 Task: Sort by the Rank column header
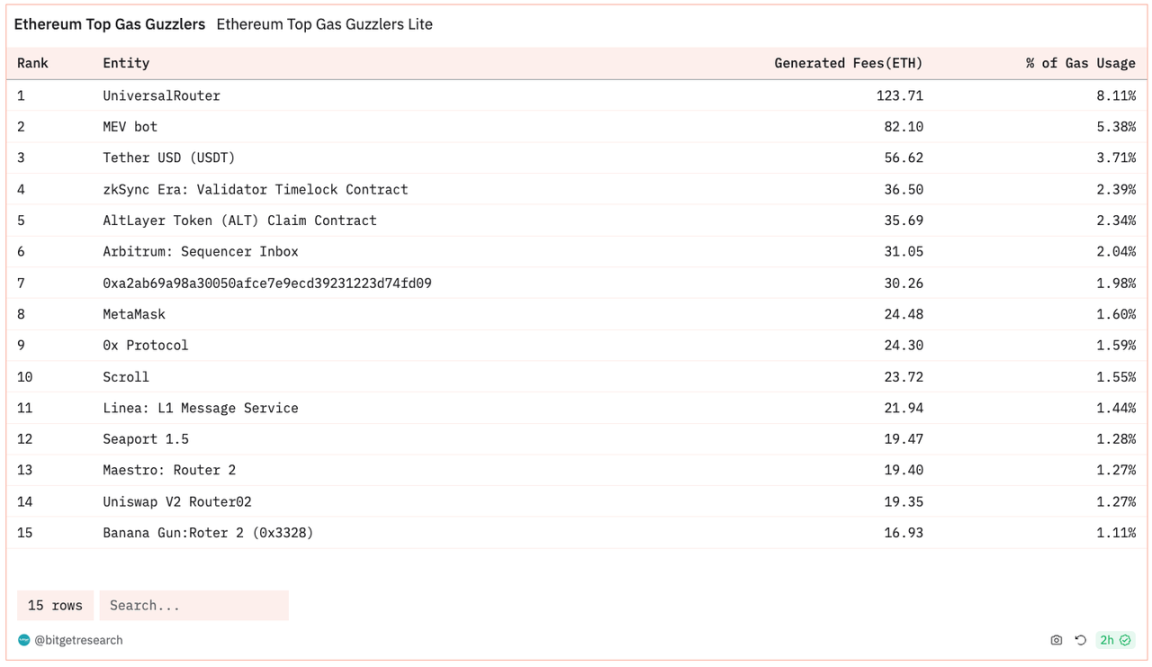(x=33, y=63)
